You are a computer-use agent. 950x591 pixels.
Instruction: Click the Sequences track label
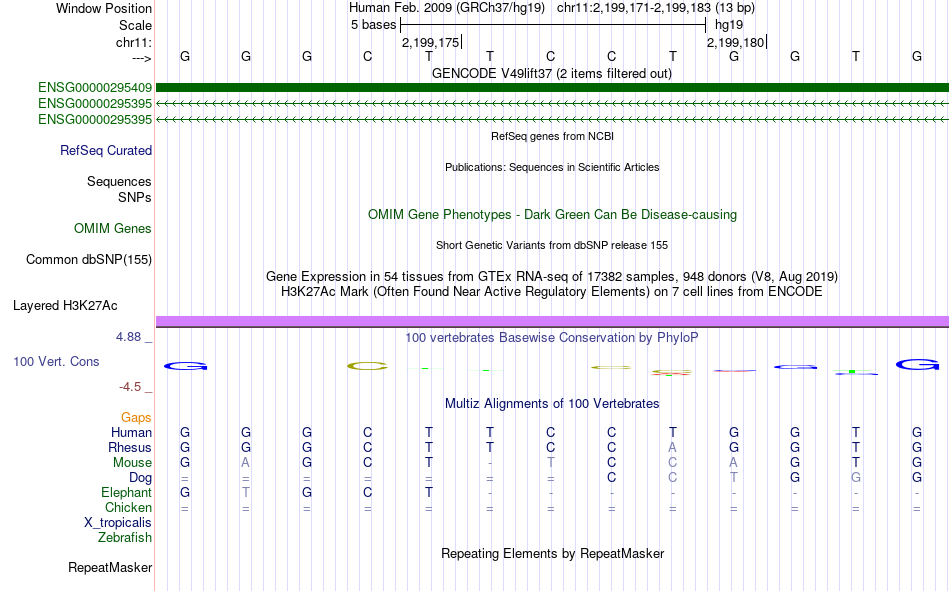(x=119, y=181)
